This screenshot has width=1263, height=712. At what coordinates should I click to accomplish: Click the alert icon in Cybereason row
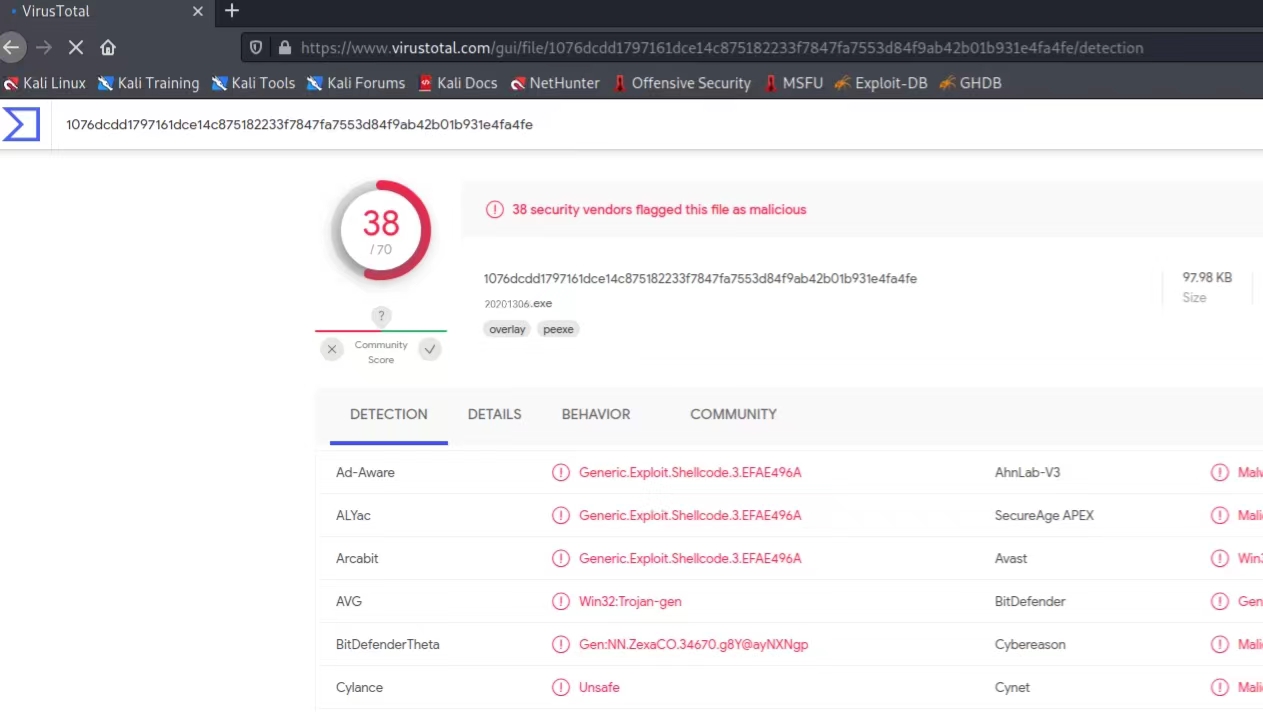point(1220,644)
